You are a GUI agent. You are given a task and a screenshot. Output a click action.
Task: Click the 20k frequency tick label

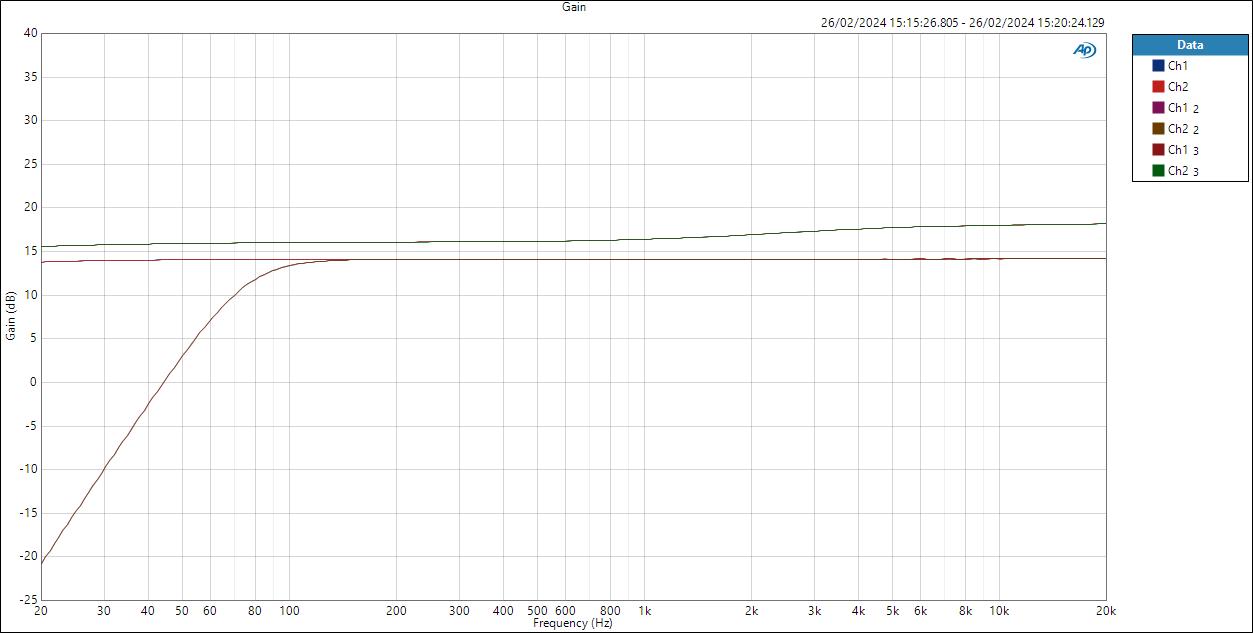click(x=1104, y=608)
